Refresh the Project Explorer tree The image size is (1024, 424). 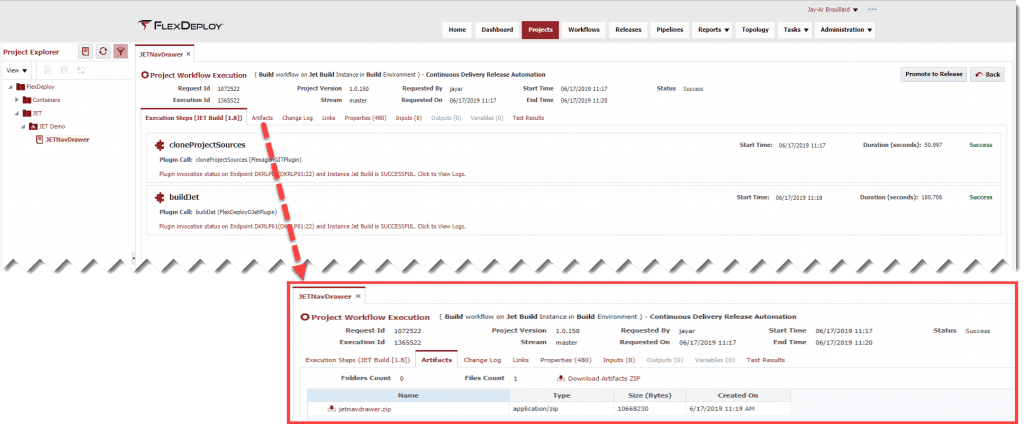pos(103,52)
